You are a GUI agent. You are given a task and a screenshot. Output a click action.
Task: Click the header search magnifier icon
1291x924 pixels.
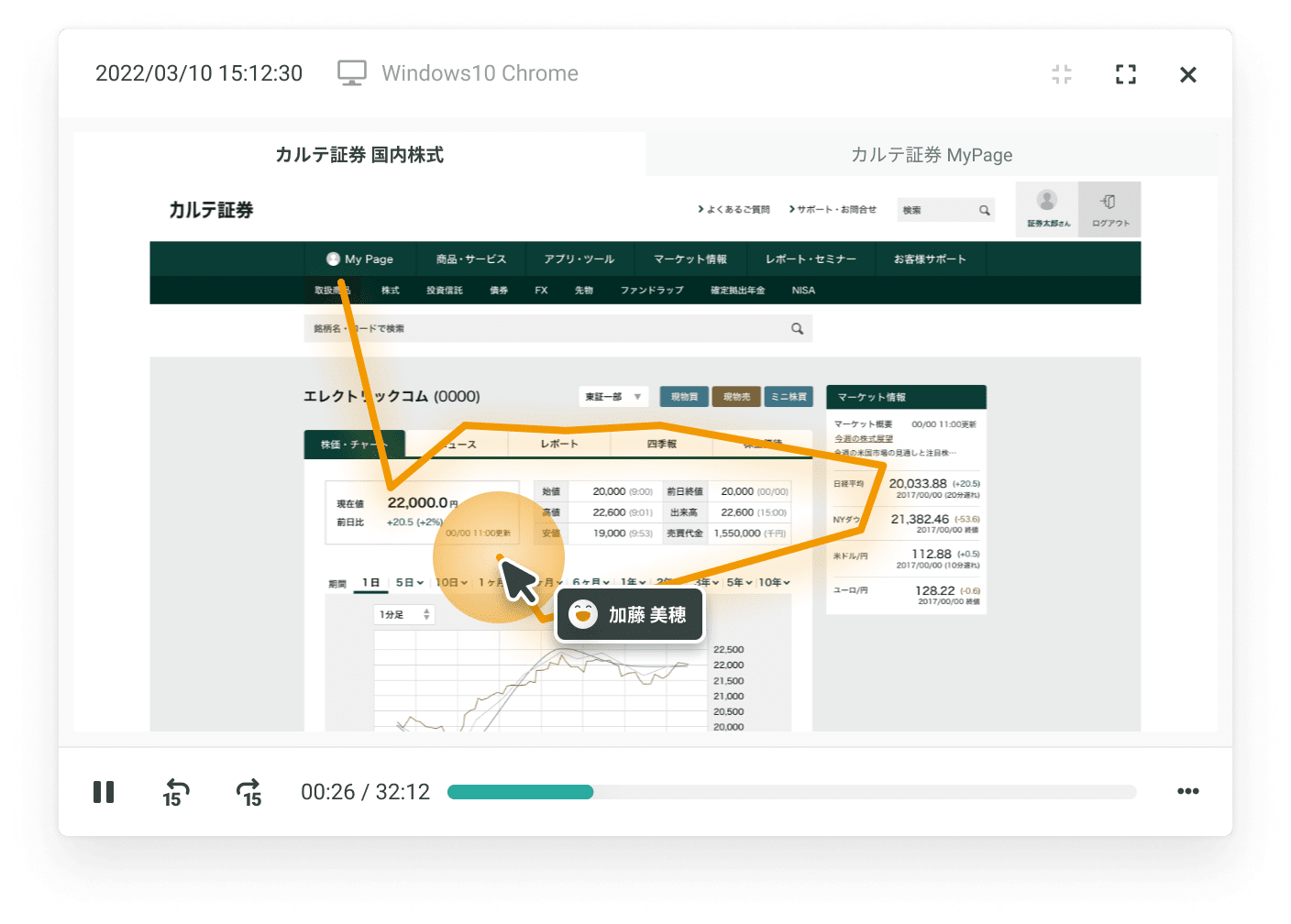tap(984, 210)
